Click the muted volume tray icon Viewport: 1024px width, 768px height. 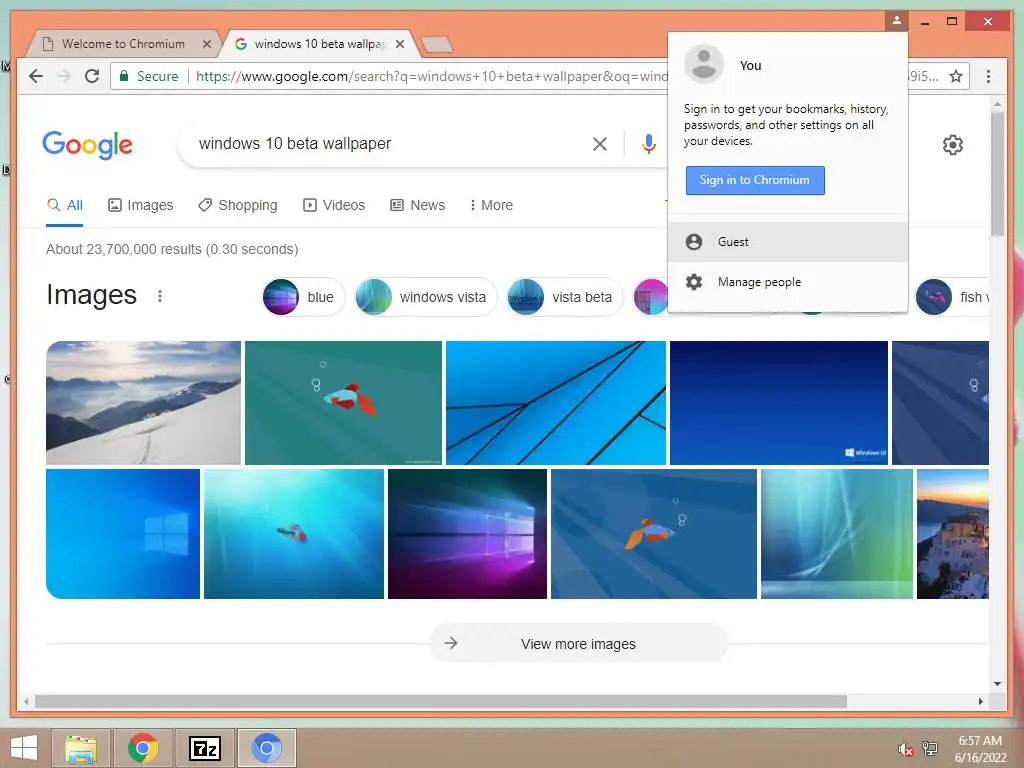[905, 749]
